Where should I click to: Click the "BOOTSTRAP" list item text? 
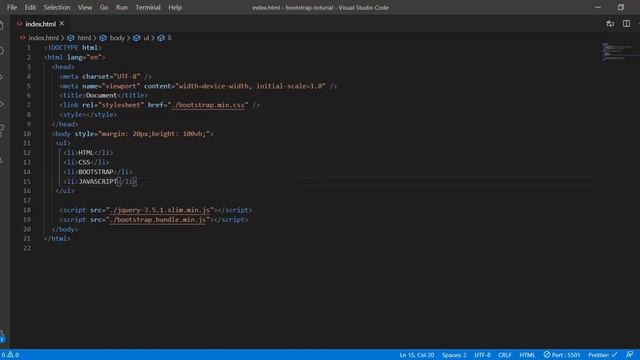[x=96, y=172]
